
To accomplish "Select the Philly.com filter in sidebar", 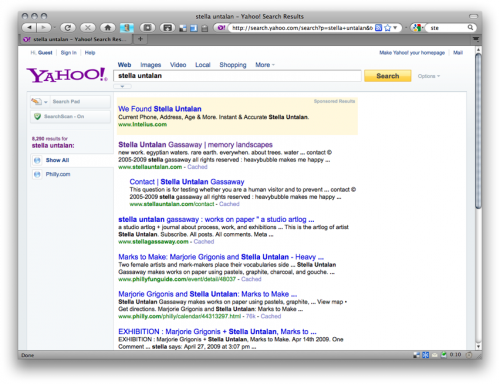I will (x=58, y=174).
